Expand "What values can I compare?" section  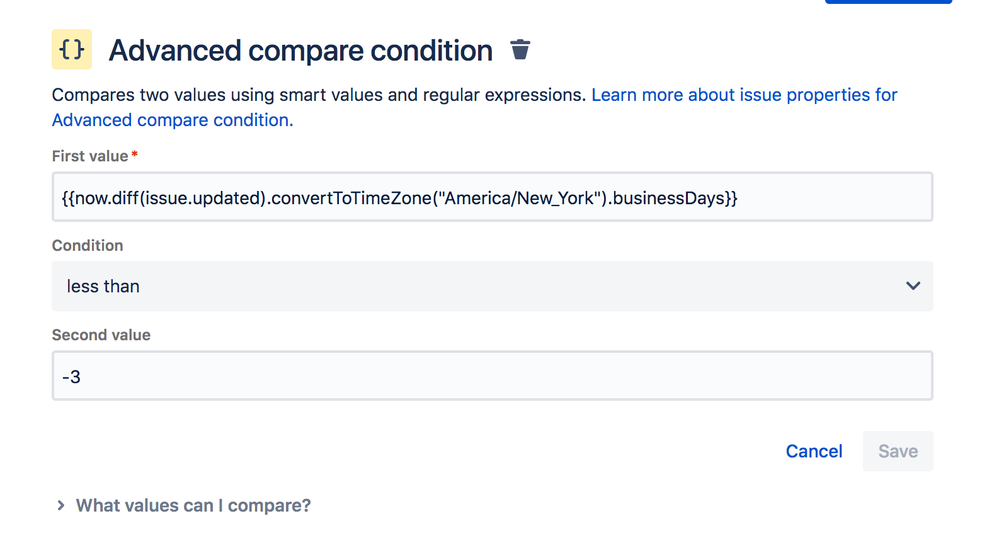(193, 506)
